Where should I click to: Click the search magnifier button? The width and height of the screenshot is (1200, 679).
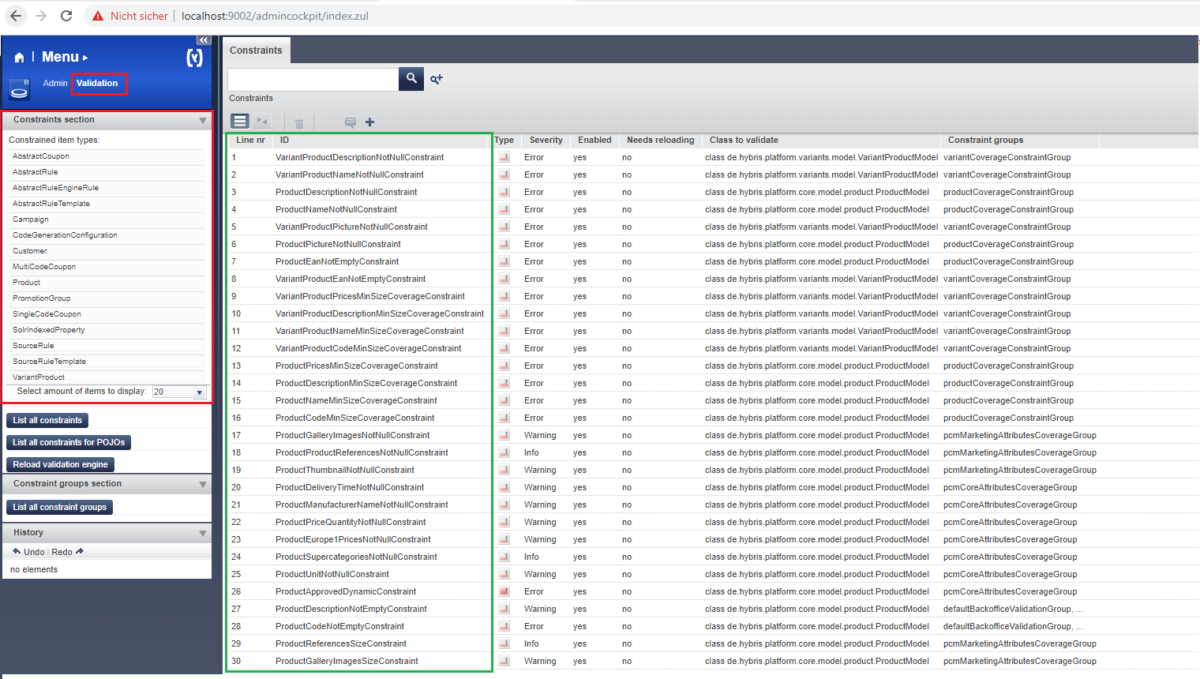click(411, 79)
